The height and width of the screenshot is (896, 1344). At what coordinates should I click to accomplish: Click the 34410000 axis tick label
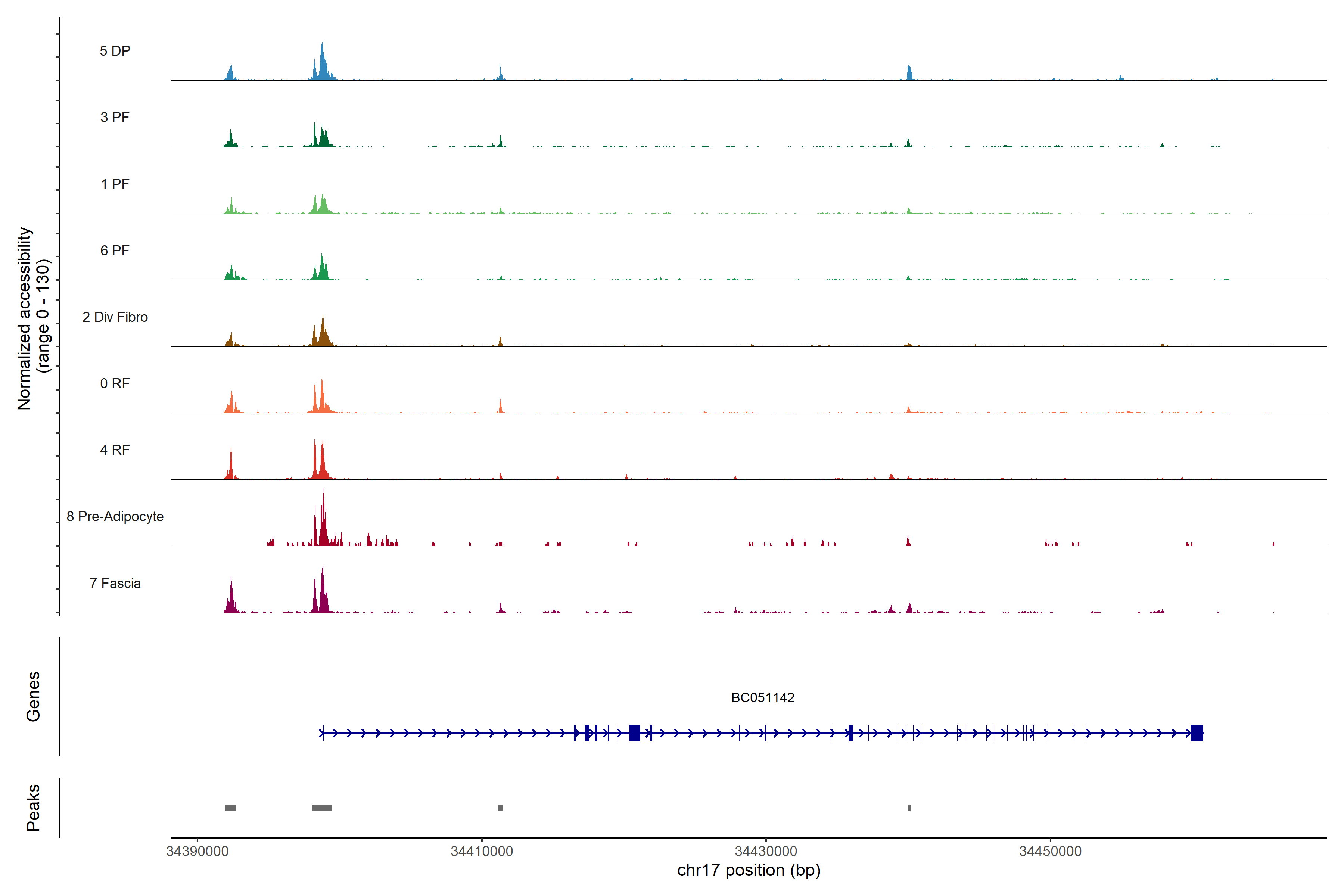(x=482, y=851)
